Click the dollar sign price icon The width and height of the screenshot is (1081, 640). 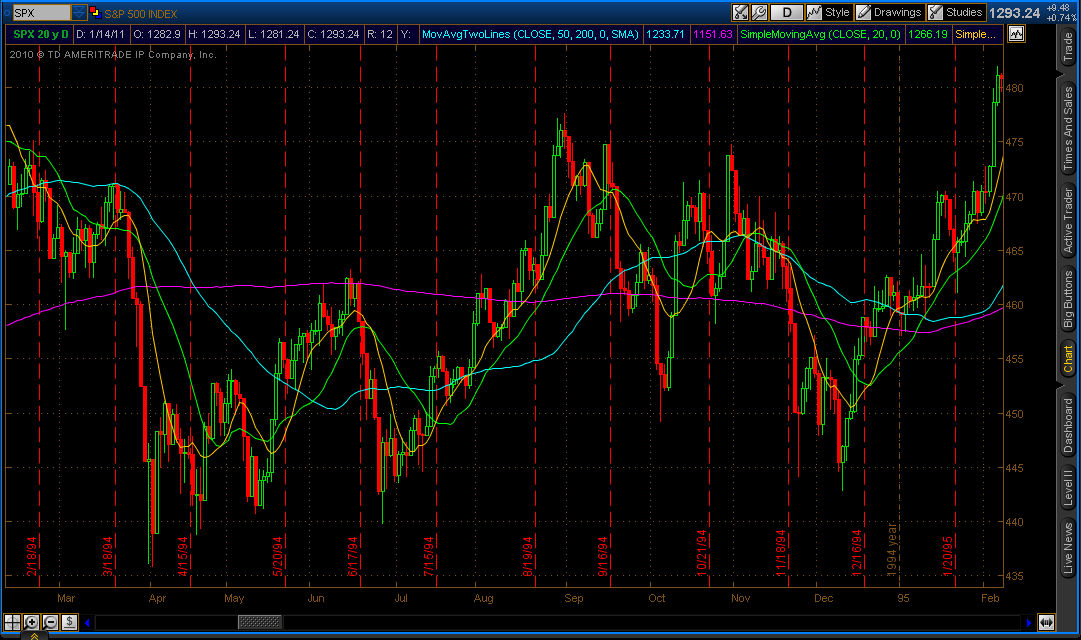(69, 622)
